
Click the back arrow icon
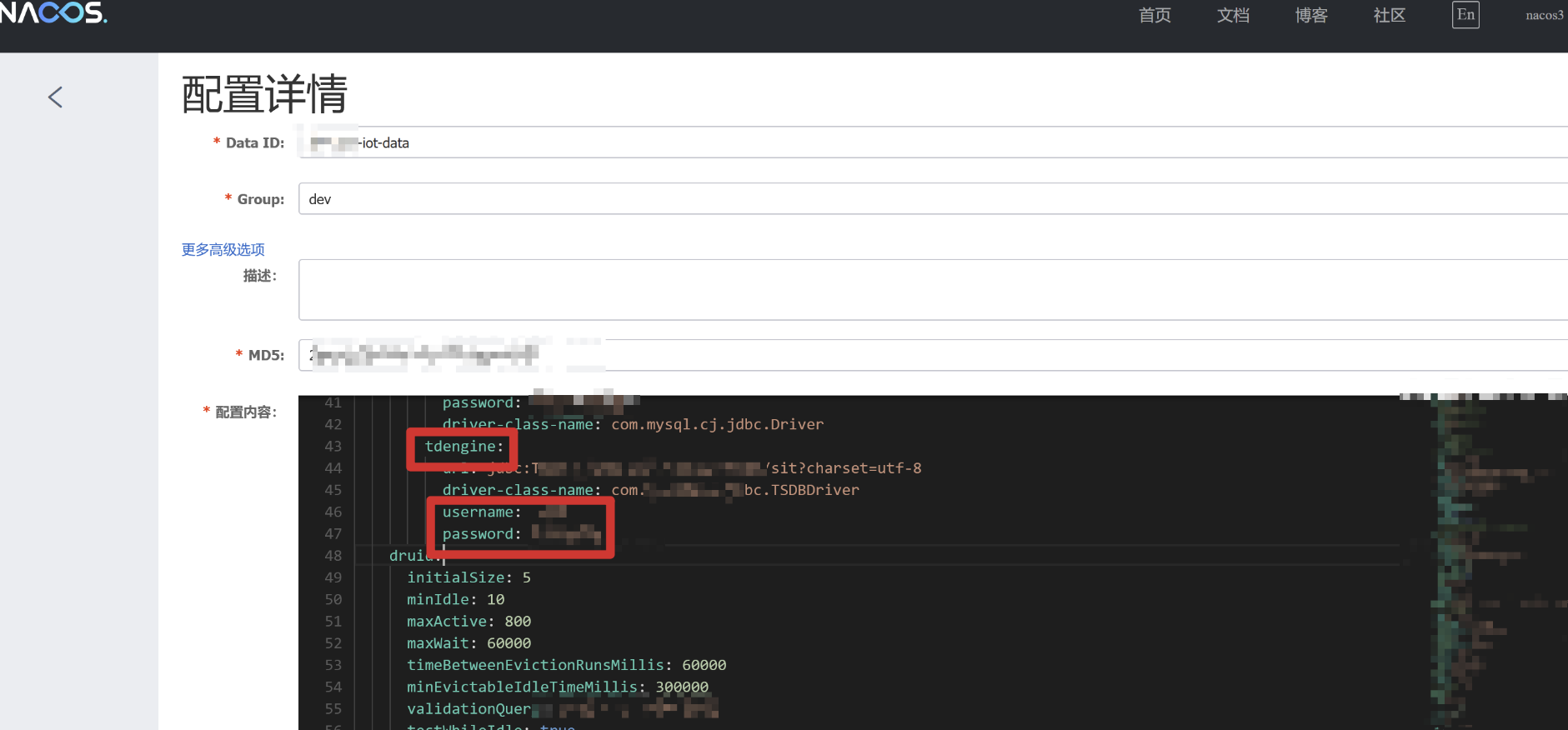click(x=55, y=97)
